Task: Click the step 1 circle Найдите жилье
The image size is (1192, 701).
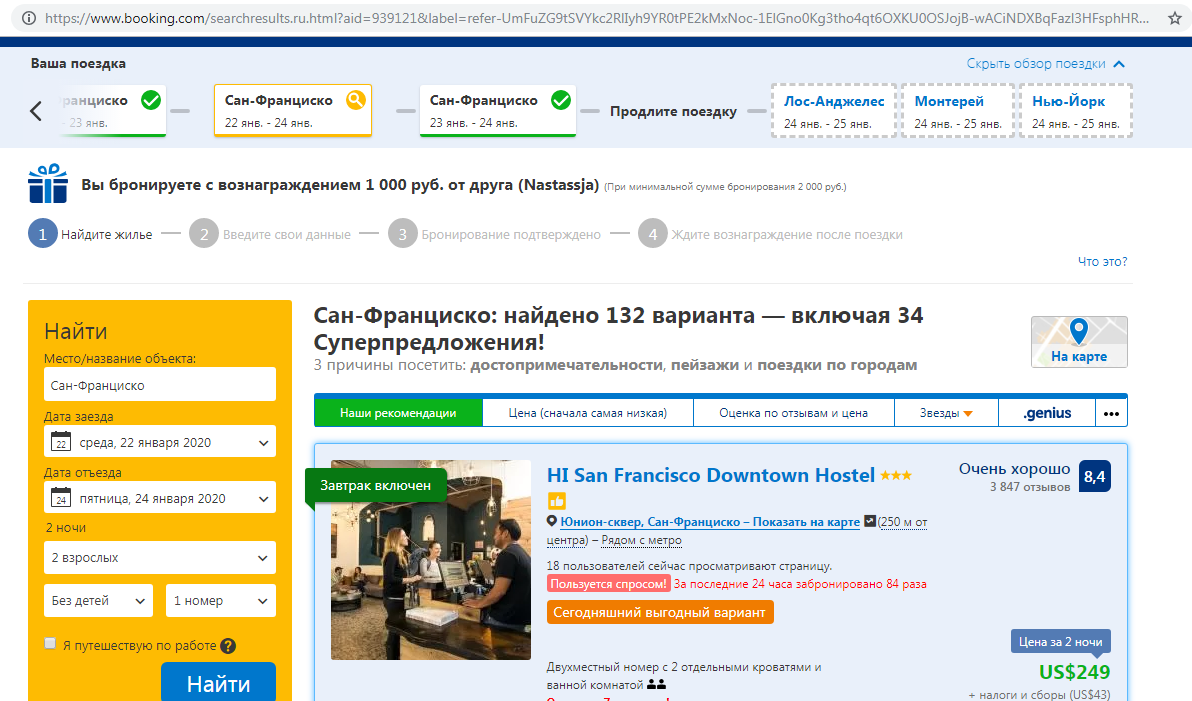Action: tap(43, 234)
